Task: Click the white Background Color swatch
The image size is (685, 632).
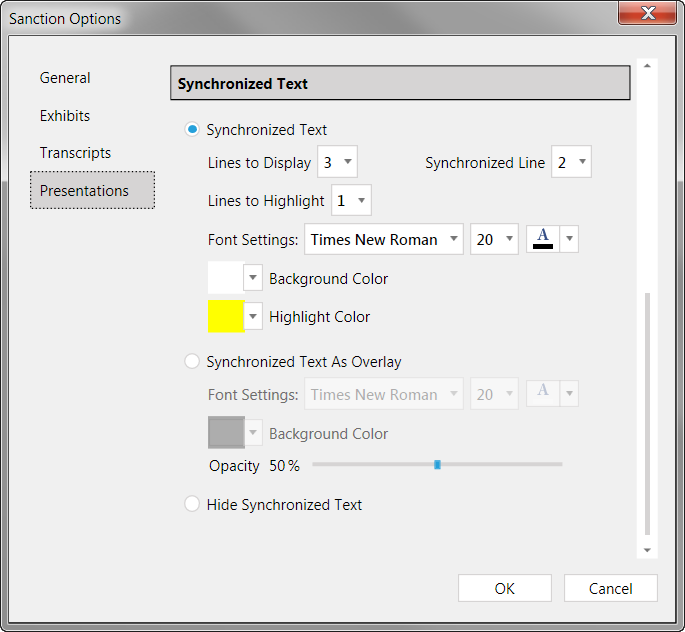Action: [226, 278]
